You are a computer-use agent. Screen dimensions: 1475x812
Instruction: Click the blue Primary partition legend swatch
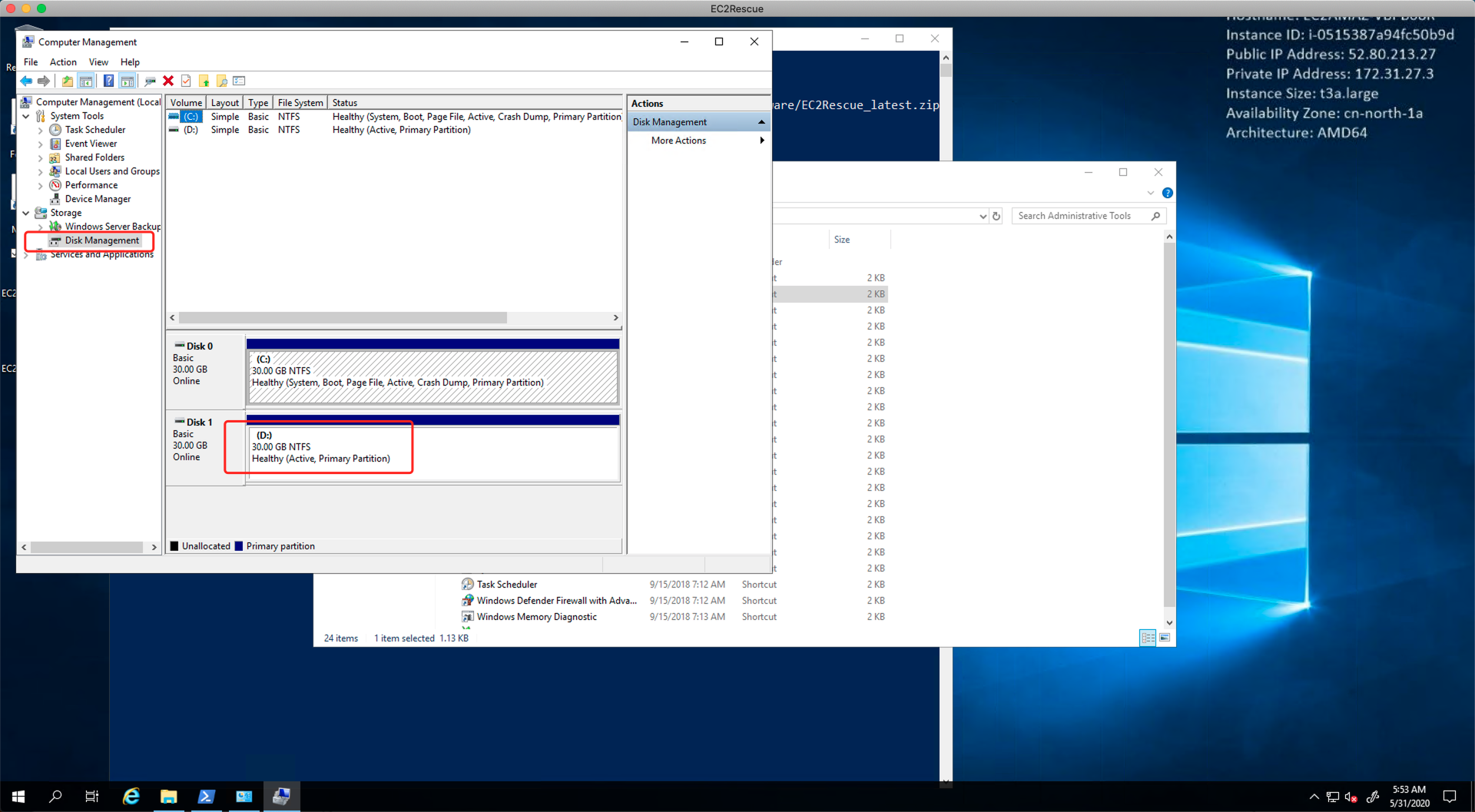[239, 546]
